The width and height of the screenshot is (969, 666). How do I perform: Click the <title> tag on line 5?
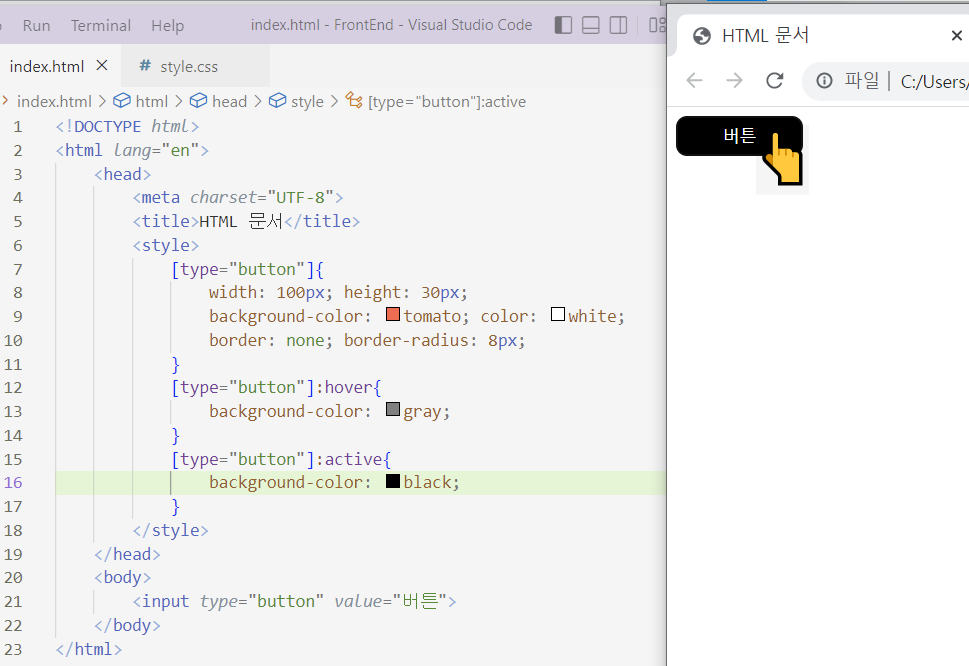[166, 221]
